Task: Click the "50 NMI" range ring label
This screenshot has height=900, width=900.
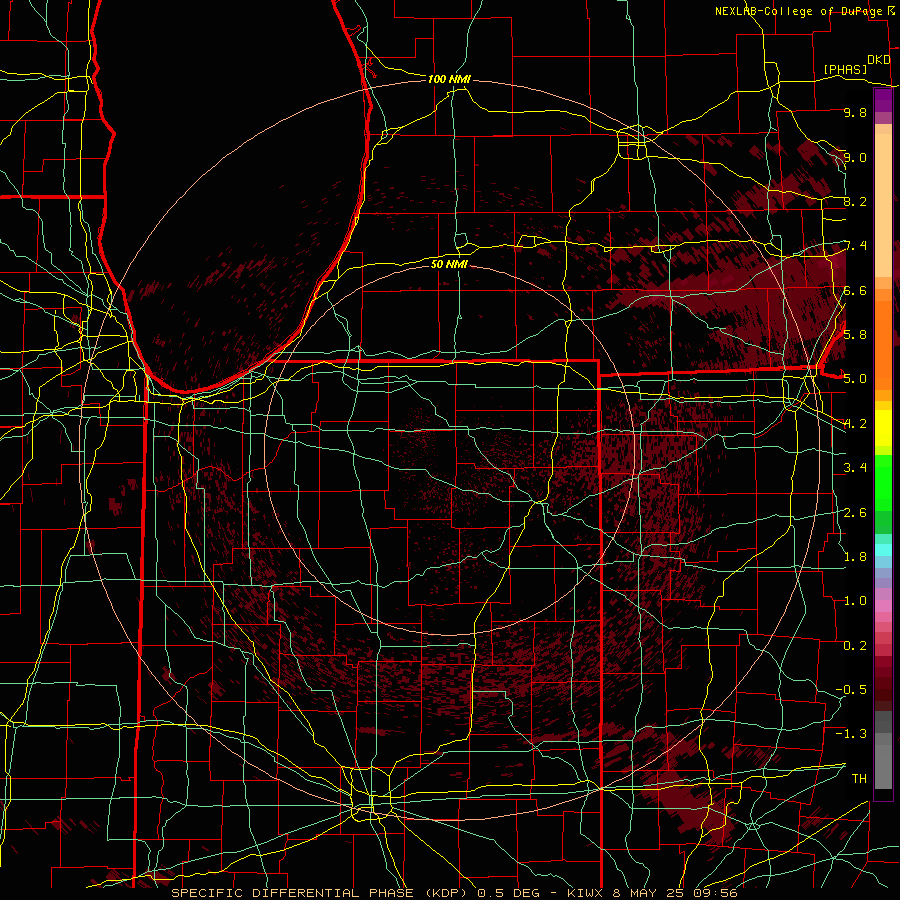Action: point(449,264)
